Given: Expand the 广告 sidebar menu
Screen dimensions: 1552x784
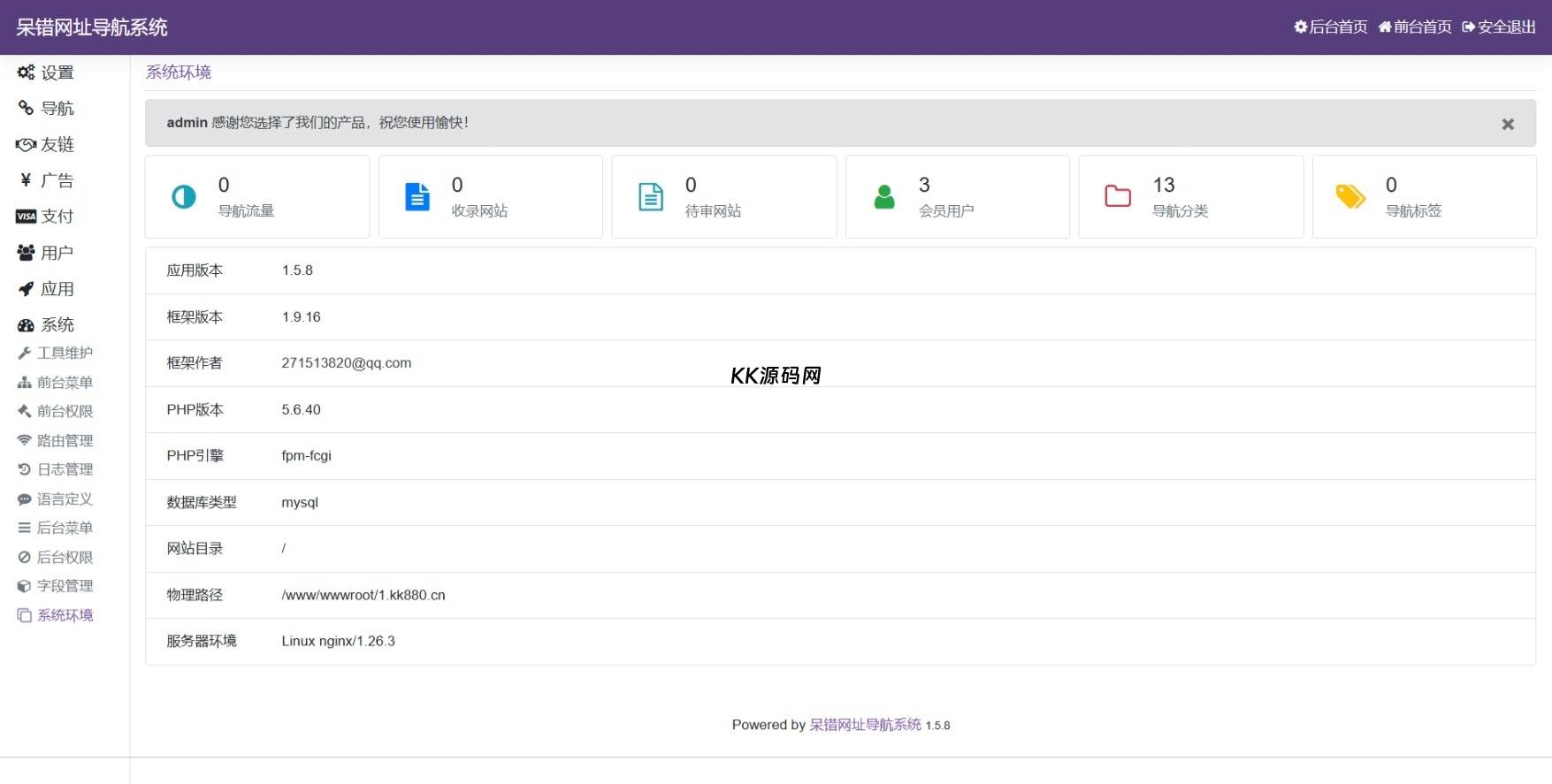Looking at the screenshot, I should pos(57,180).
